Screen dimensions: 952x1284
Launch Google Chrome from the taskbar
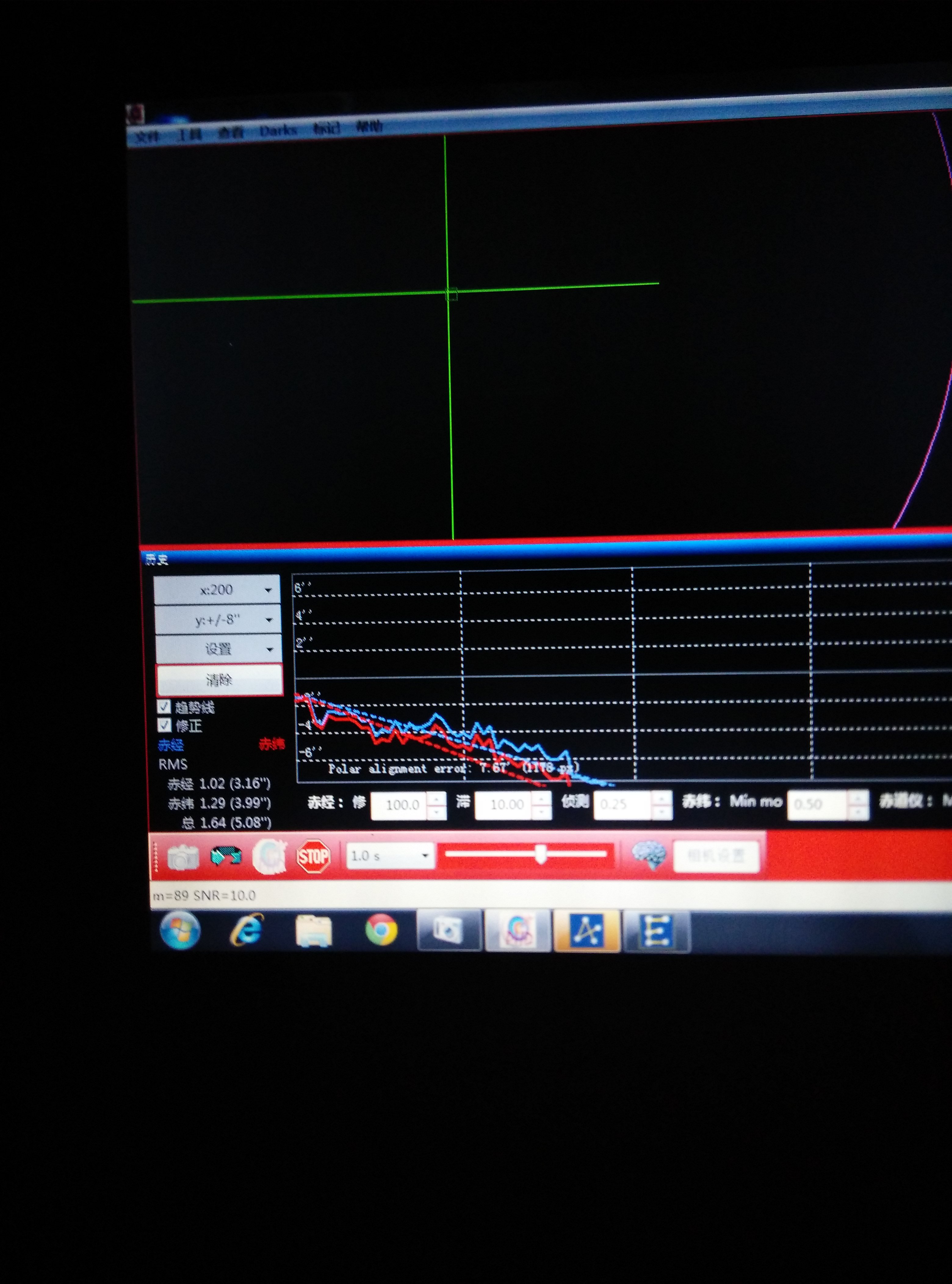381,929
